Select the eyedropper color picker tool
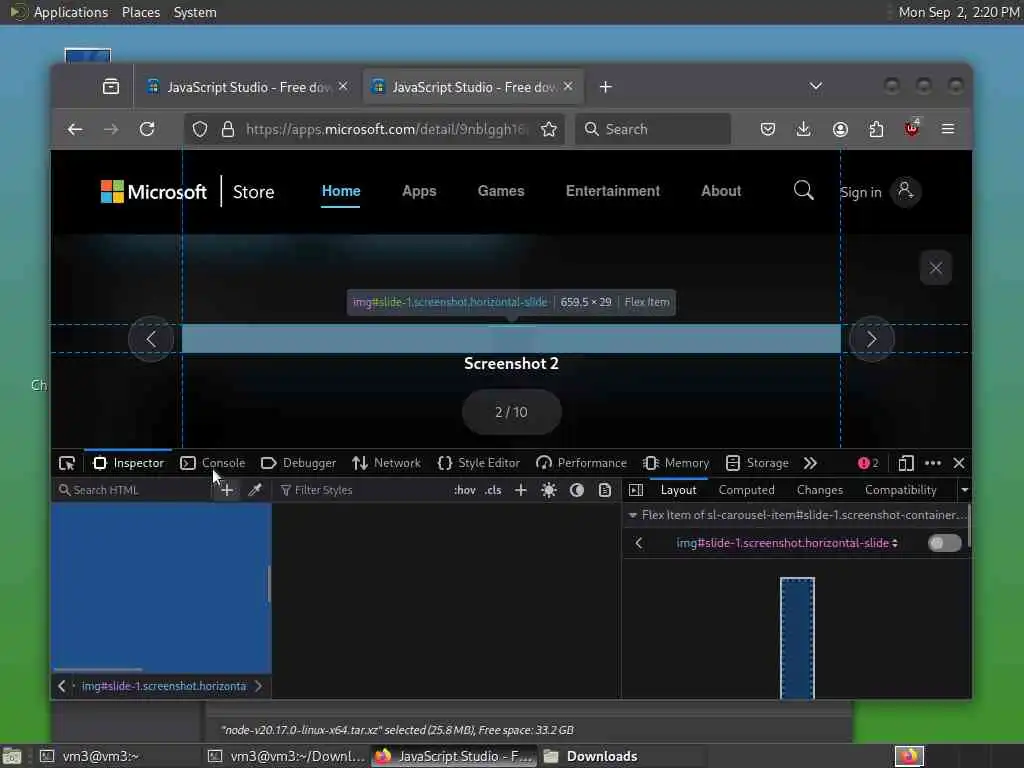Viewport: 1024px width, 768px height. [255, 490]
